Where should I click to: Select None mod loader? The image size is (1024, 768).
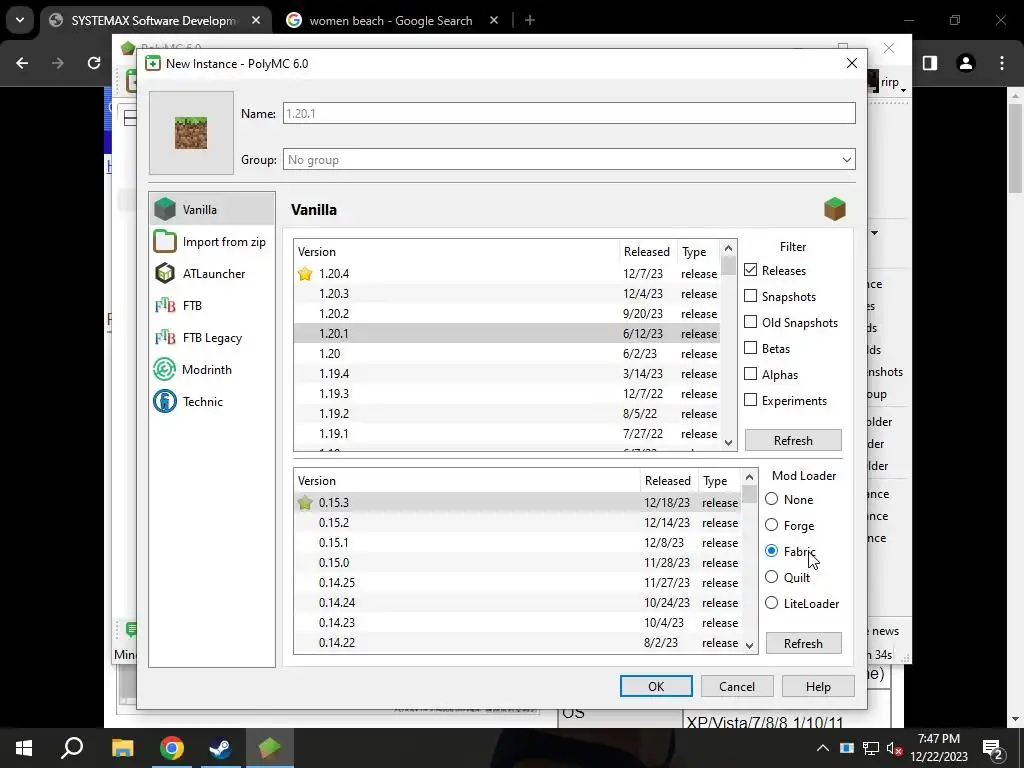point(771,499)
